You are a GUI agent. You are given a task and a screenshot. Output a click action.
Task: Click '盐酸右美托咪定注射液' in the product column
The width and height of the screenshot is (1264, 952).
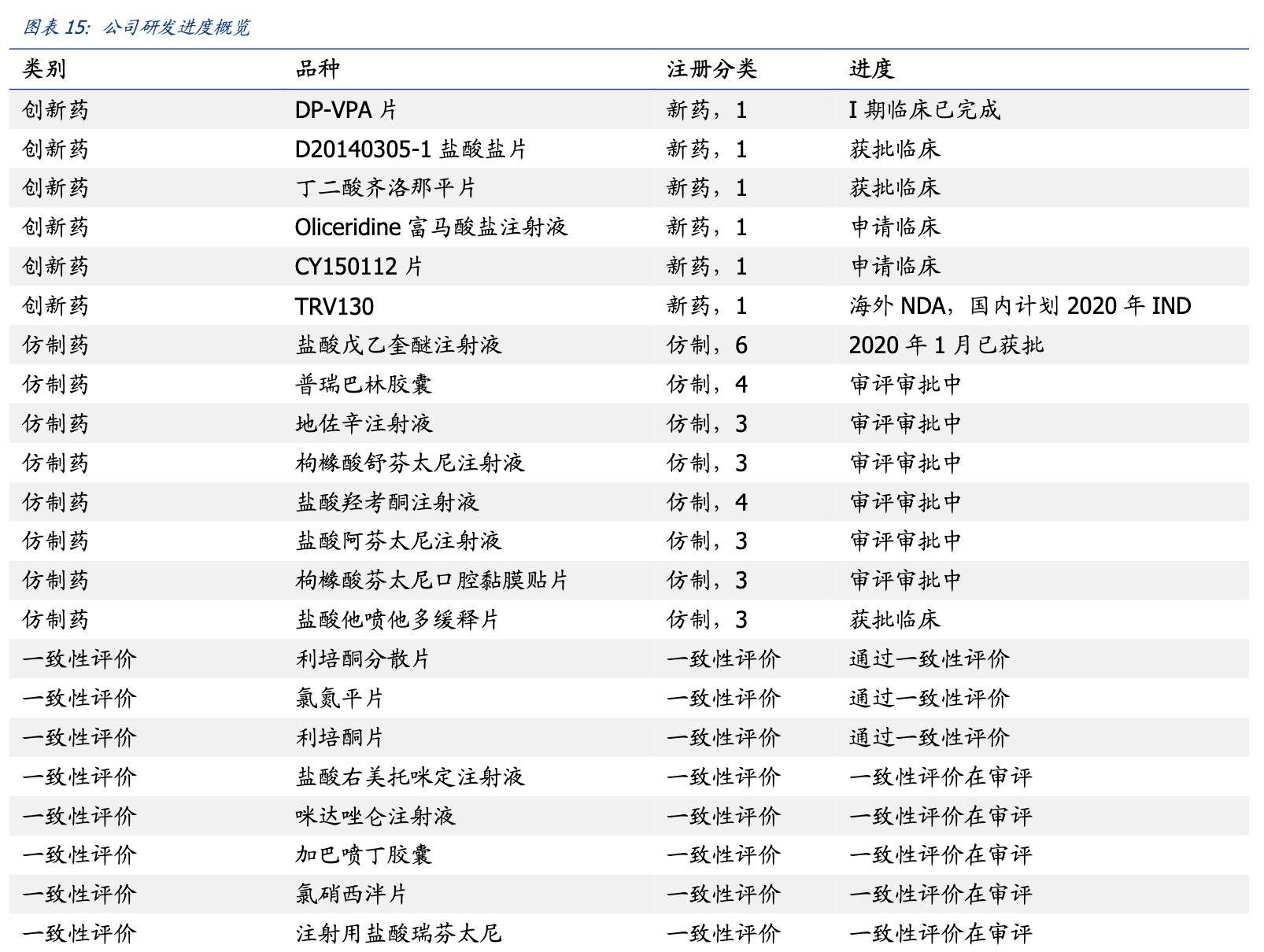(x=410, y=777)
